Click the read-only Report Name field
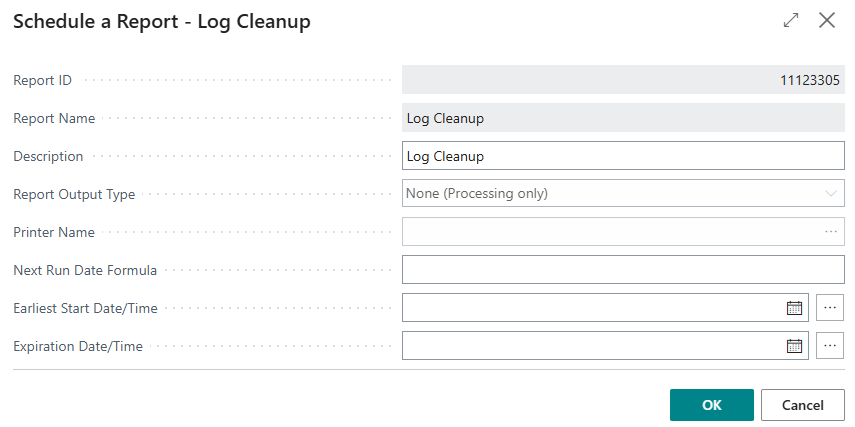The image size is (855, 427). pyautogui.click(x=624, y=118)
